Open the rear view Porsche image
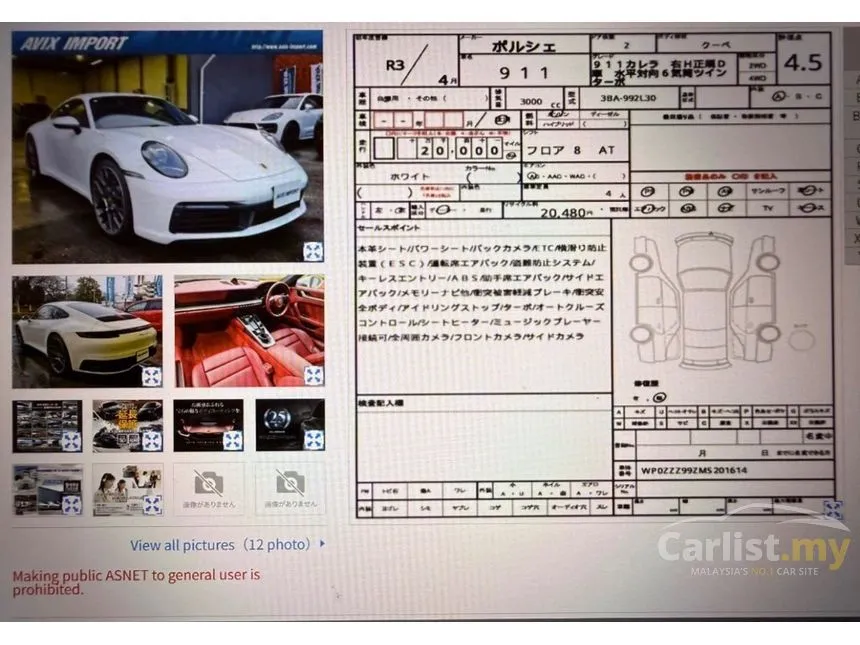Viewport: 860px width, 645px height. coord(87,332)
